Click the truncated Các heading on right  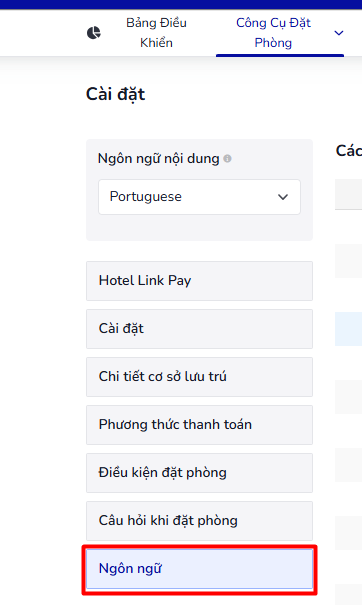pyautogui.click(x=349, y=151)
